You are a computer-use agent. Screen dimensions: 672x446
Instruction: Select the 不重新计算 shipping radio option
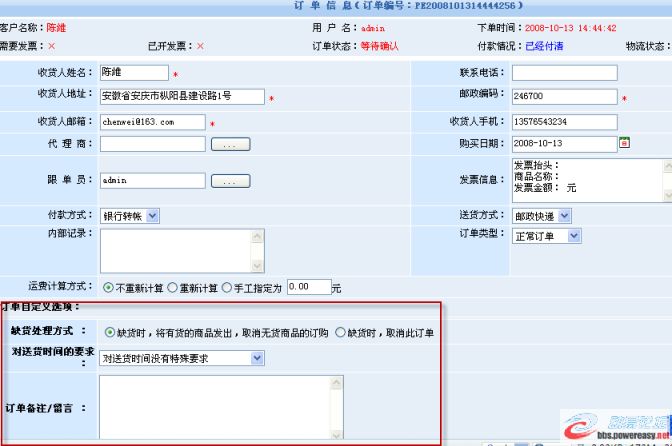pos(108,287)
